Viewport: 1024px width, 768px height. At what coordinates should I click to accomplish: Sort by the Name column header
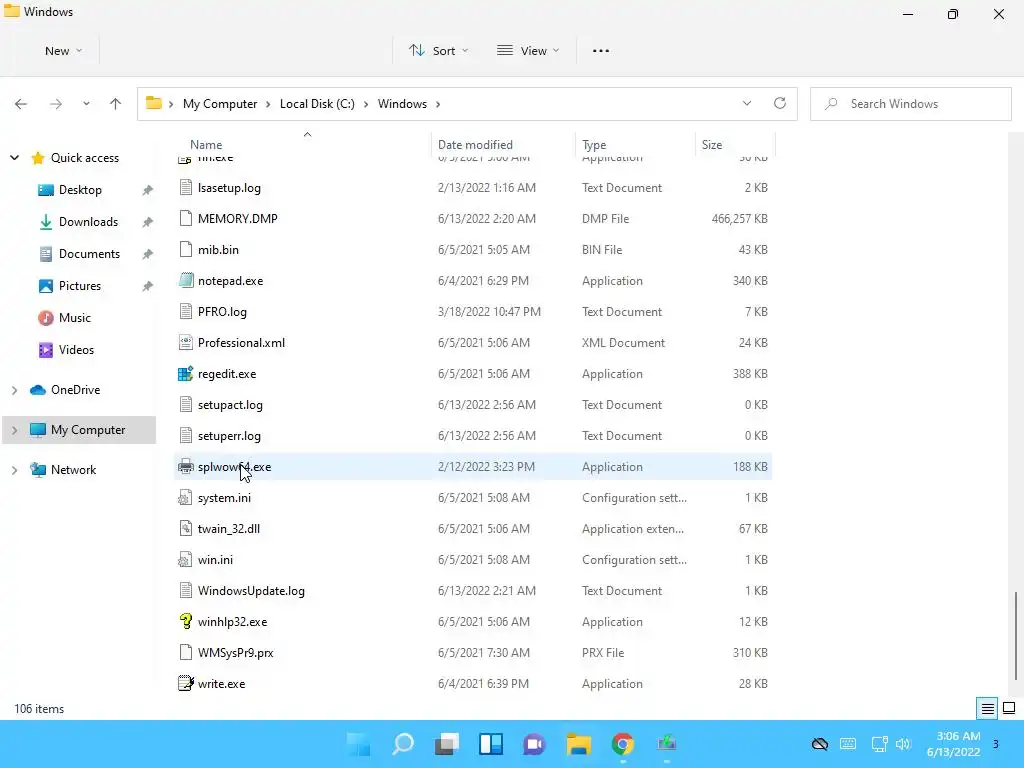[206, 145]
